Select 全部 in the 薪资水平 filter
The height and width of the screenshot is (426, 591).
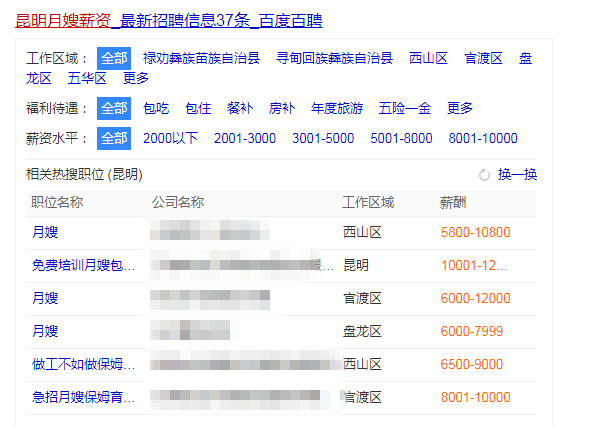click(114, 138)
